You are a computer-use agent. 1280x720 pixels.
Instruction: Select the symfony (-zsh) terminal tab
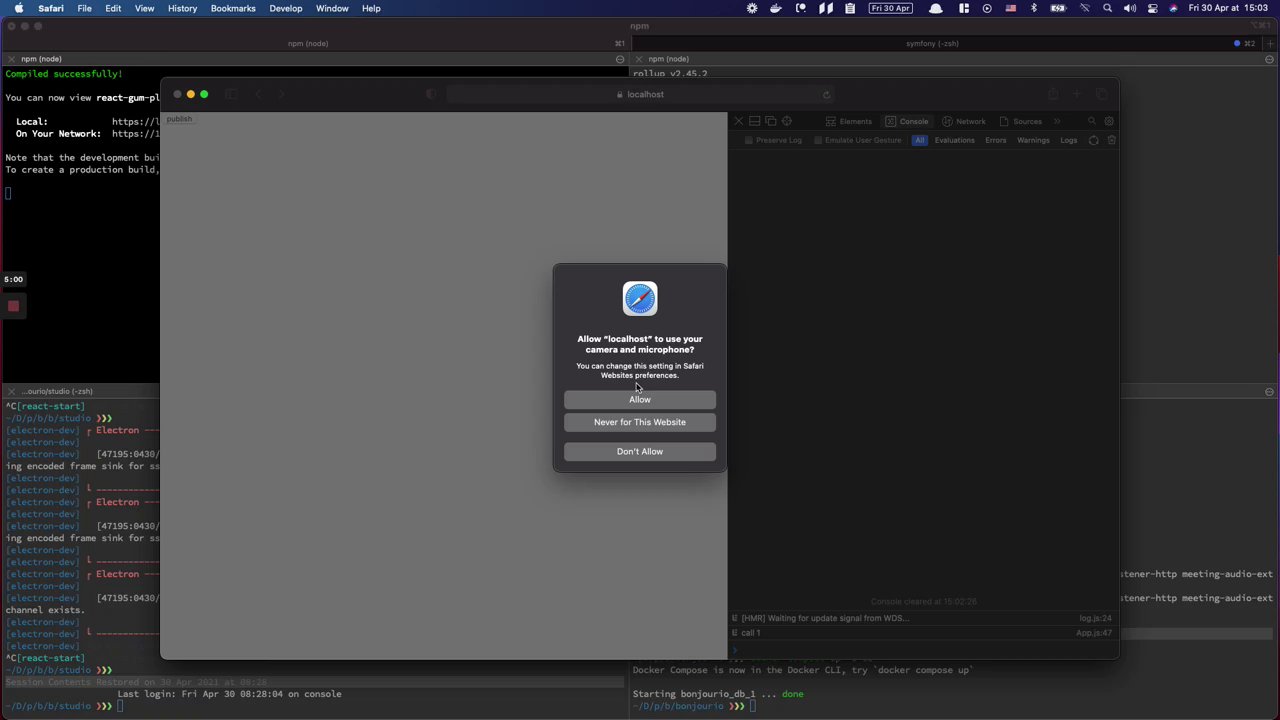click(932, 43)
